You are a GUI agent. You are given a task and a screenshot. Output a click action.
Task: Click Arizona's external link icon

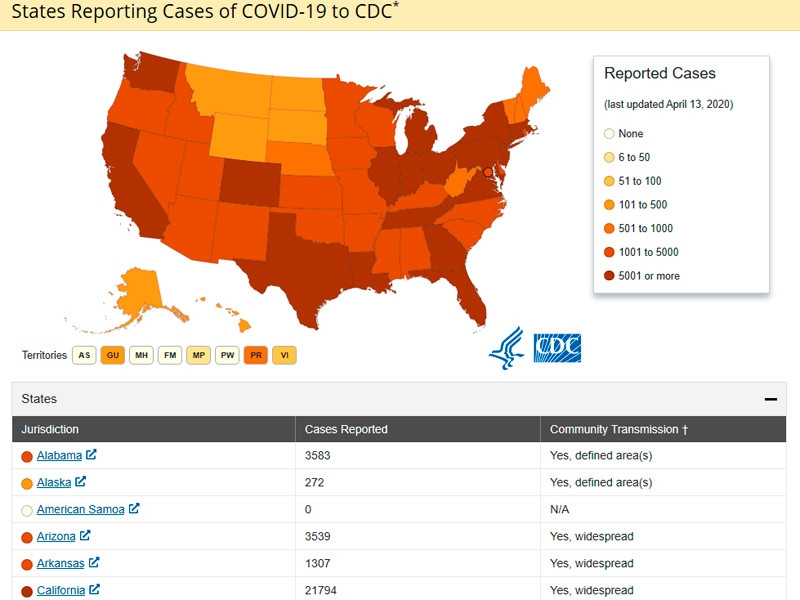pos(86,536)
